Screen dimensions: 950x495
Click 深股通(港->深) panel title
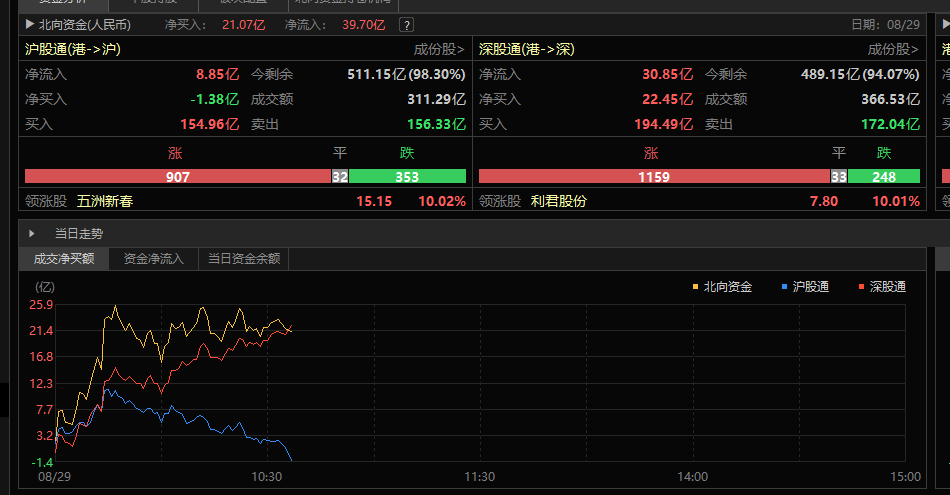526,49
